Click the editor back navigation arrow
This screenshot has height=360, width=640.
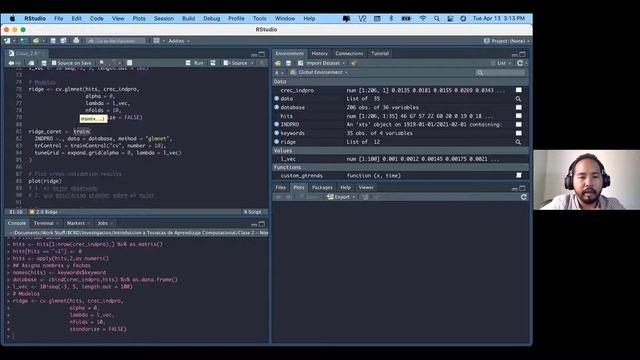[x=11, y=63]
